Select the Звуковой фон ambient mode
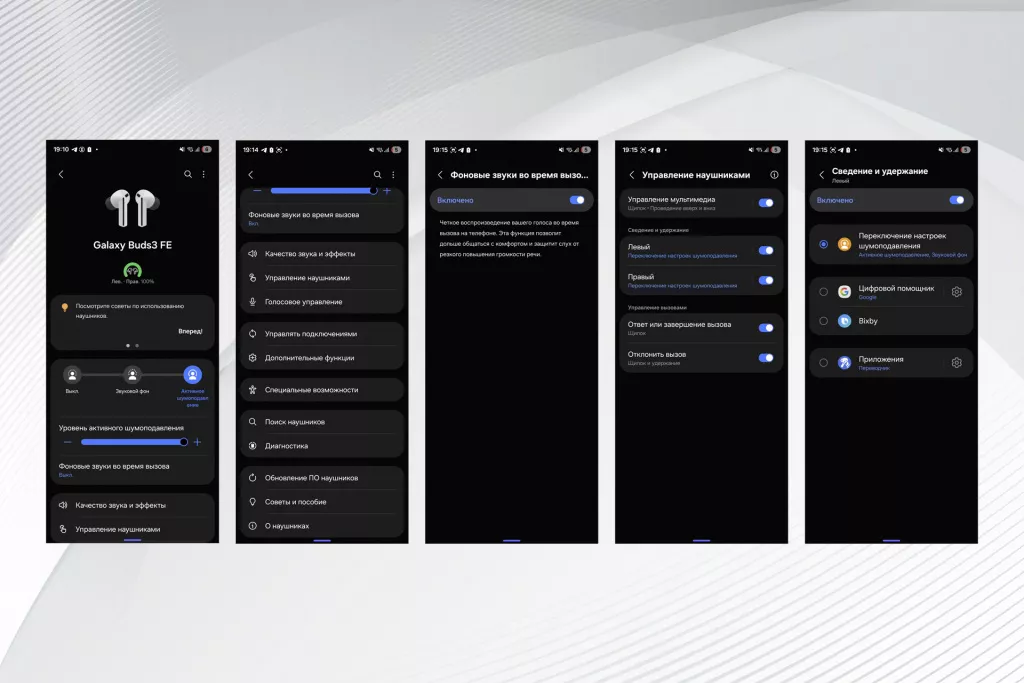 [133, 375]
